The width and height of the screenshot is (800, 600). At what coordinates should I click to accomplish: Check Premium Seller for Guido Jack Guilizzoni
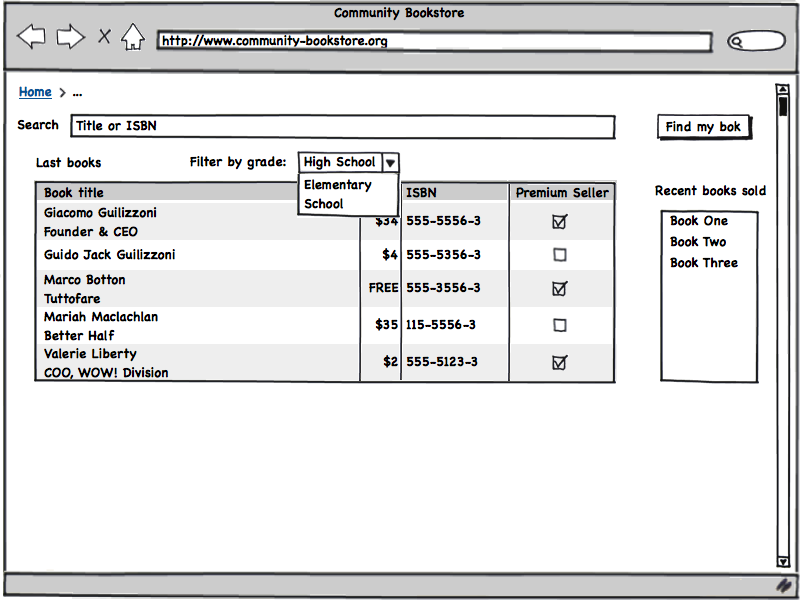pos(560,255)
